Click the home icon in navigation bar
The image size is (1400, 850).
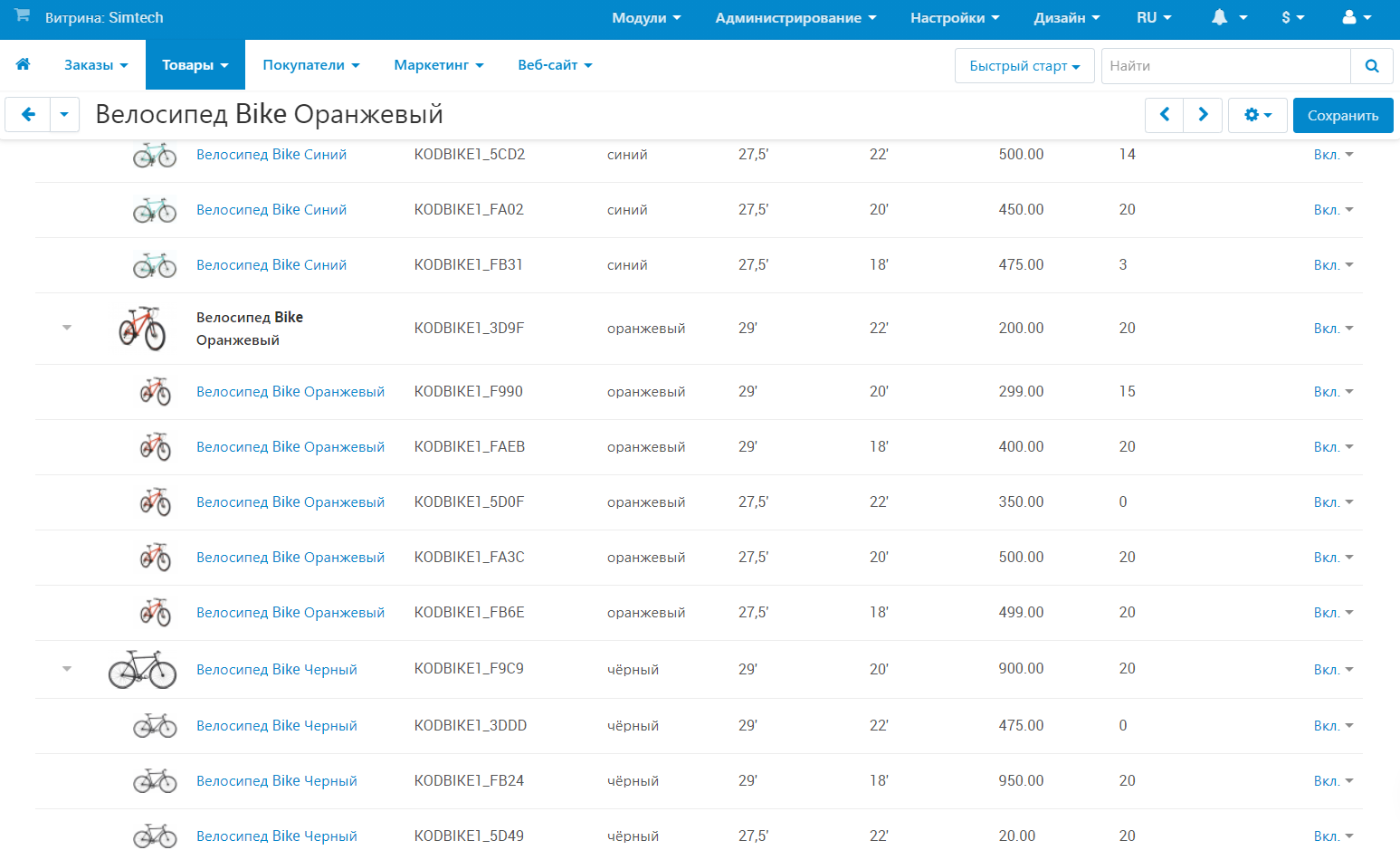point(23,64)
